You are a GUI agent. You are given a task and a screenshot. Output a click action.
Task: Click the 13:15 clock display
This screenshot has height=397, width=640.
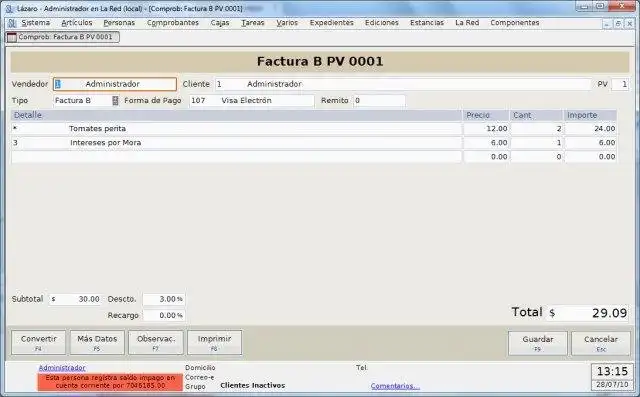(612, 371)
